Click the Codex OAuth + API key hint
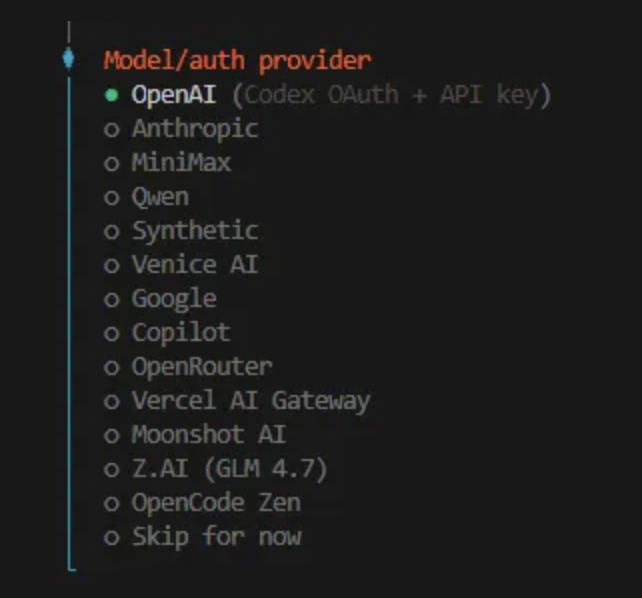 coord(391,95)
